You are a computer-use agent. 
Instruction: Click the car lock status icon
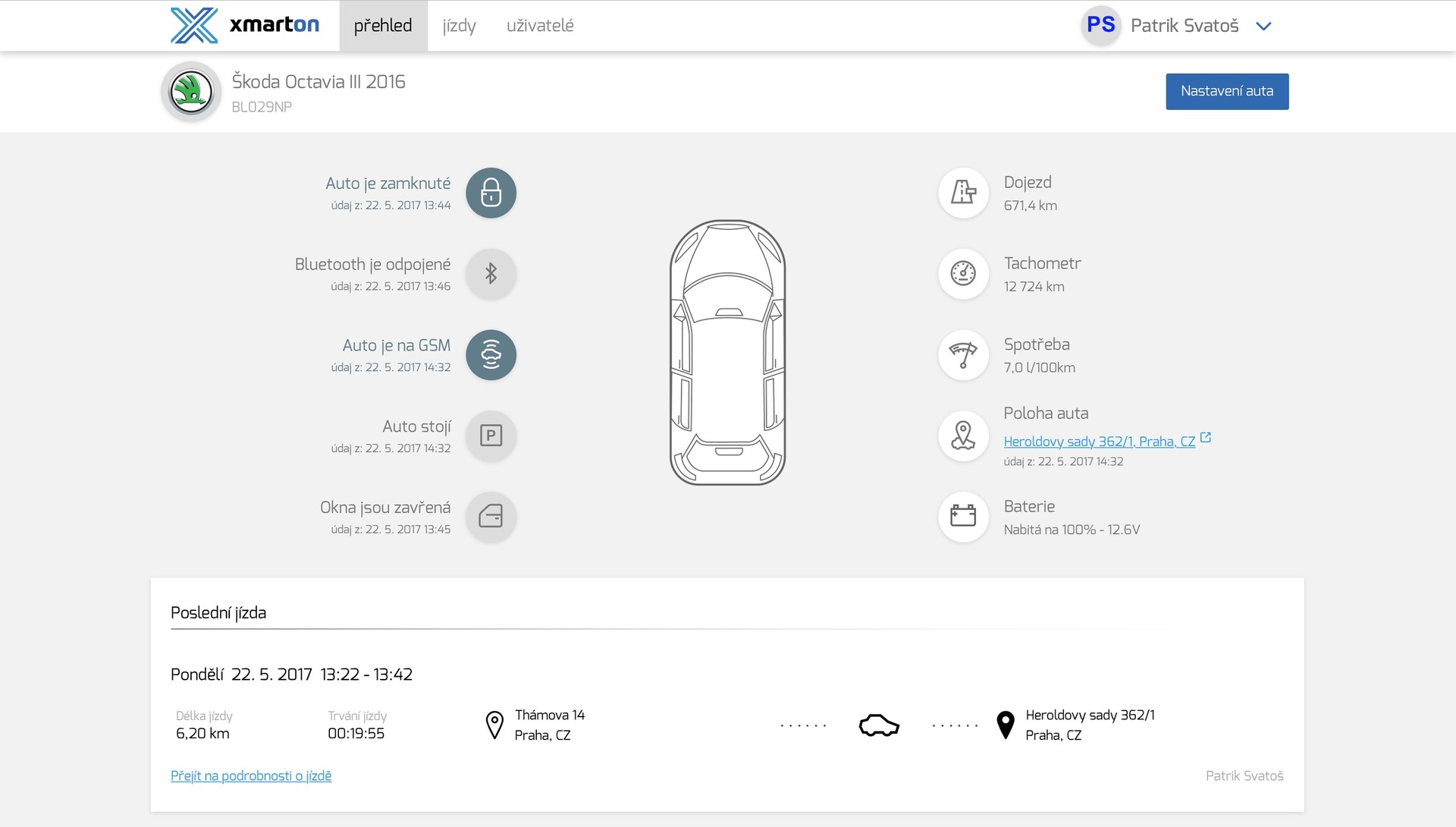(x=491, y=193)
